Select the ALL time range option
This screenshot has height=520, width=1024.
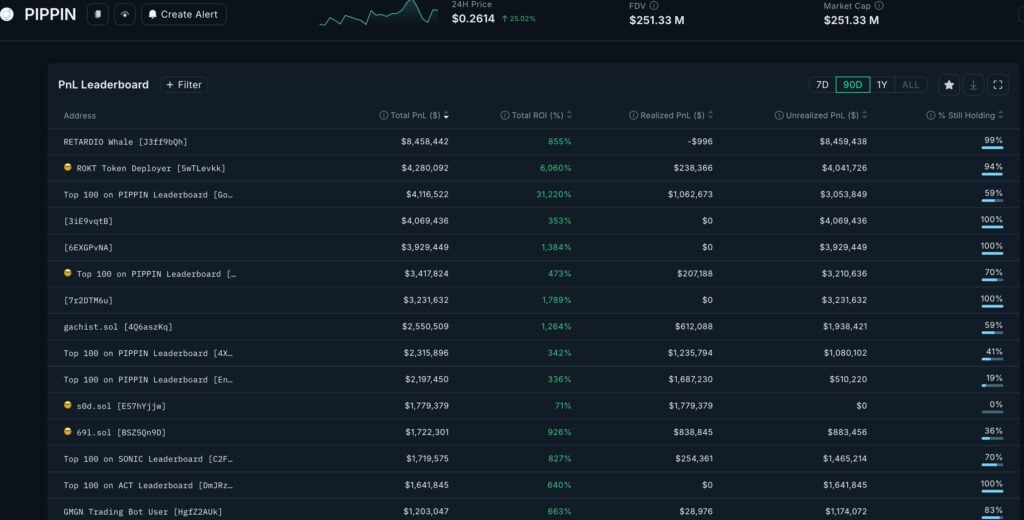(x=910, y=85)
